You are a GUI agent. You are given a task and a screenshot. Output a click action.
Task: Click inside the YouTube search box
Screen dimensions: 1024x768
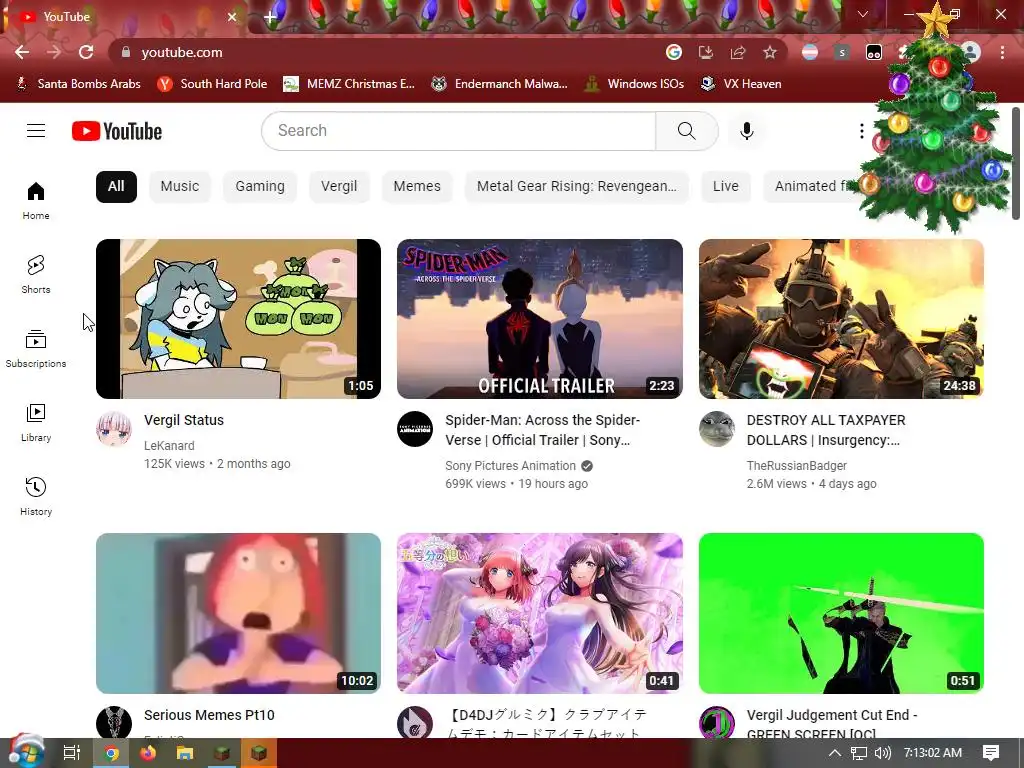coord(458,131)
